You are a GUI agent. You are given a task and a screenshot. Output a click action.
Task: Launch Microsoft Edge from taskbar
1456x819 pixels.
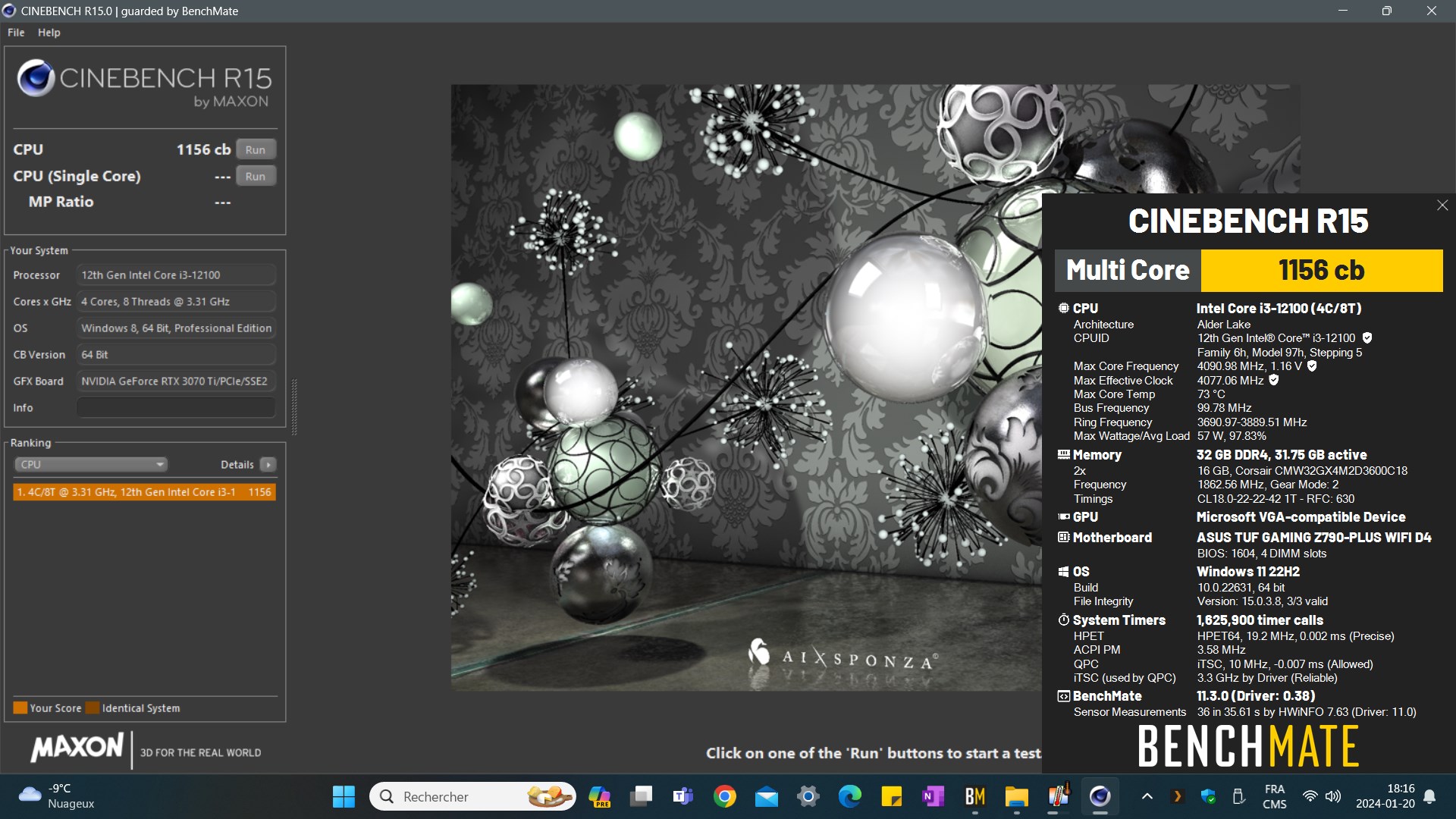(x=850, y=797)
